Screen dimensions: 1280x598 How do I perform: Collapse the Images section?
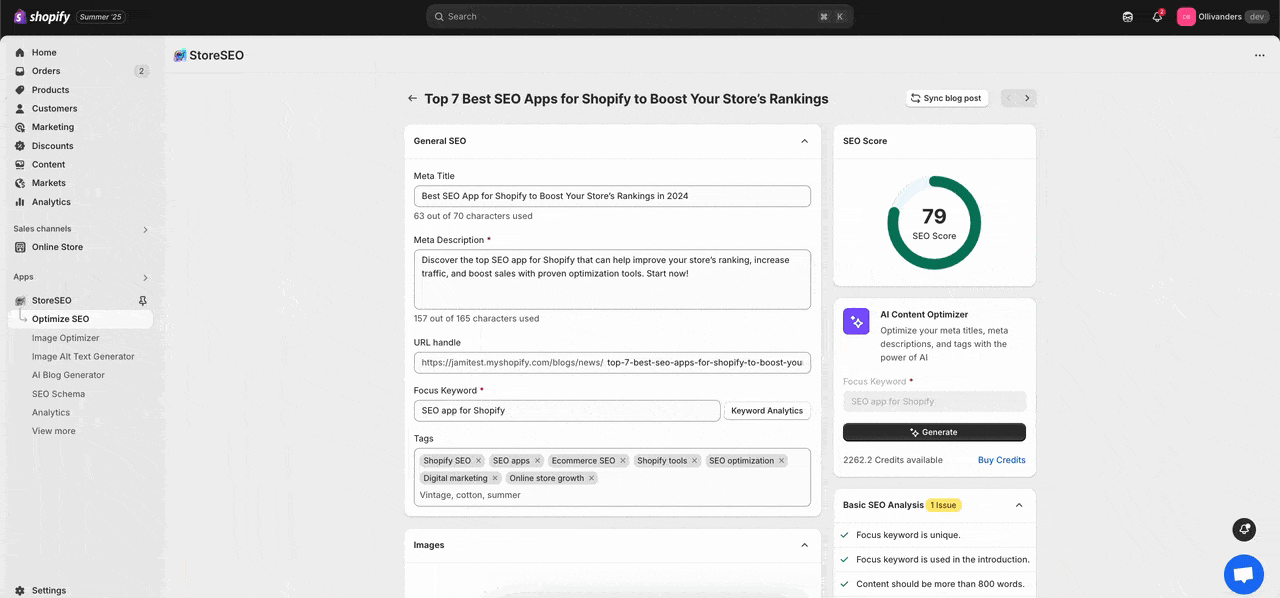click(804, 545)
